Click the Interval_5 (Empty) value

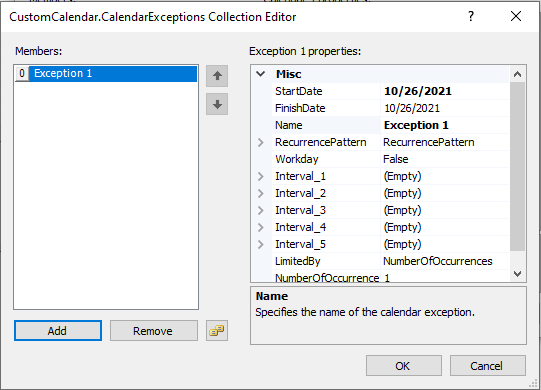tap(444, 244)
